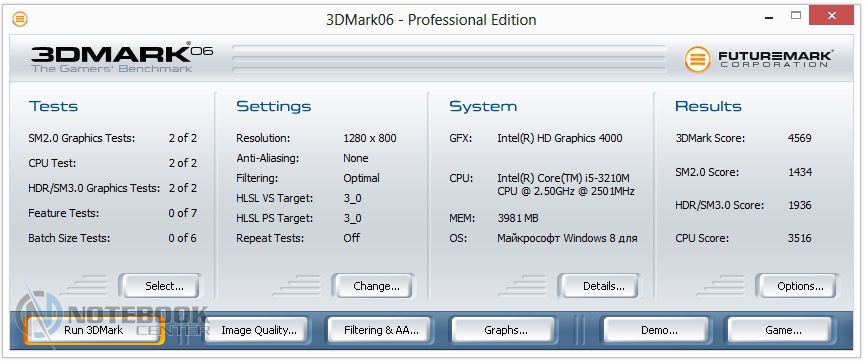Screen dimensions: 865x362
Task: Click the HLSL VS Target label
Action: 274,198
